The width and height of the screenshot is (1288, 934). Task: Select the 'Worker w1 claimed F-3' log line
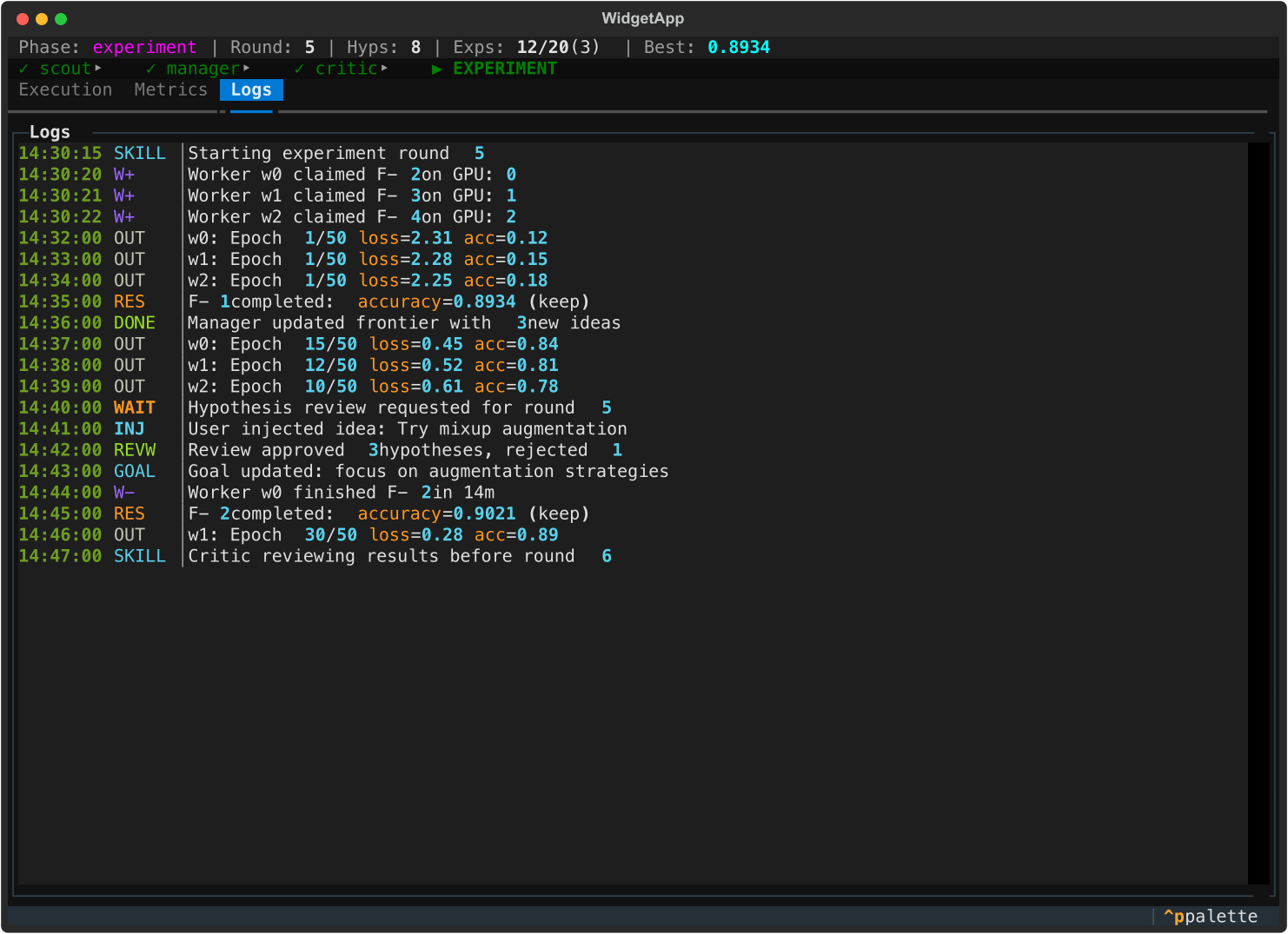pos(633,195)
